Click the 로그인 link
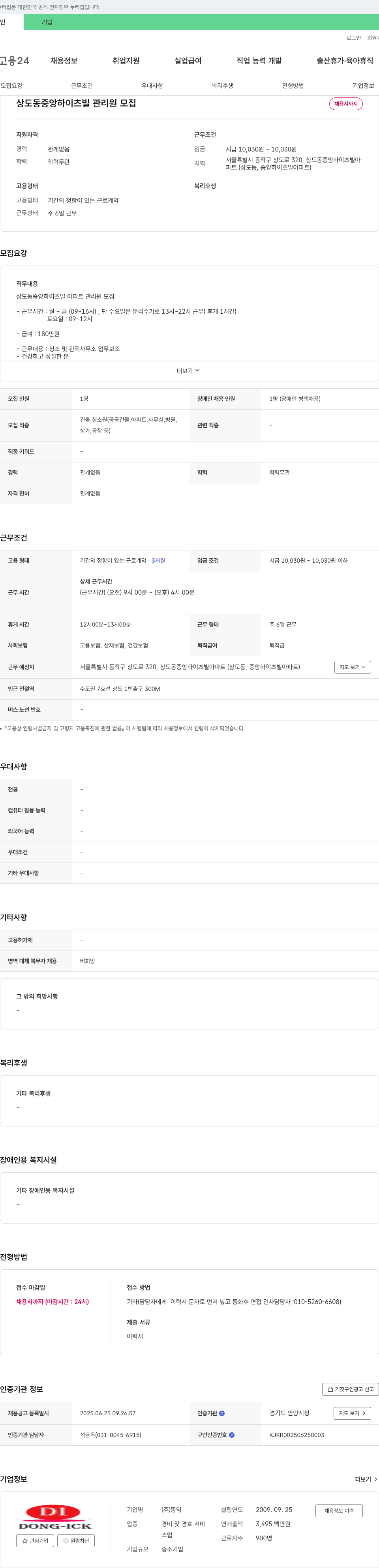Screen dimensions: 379x1568 point(353,38)
